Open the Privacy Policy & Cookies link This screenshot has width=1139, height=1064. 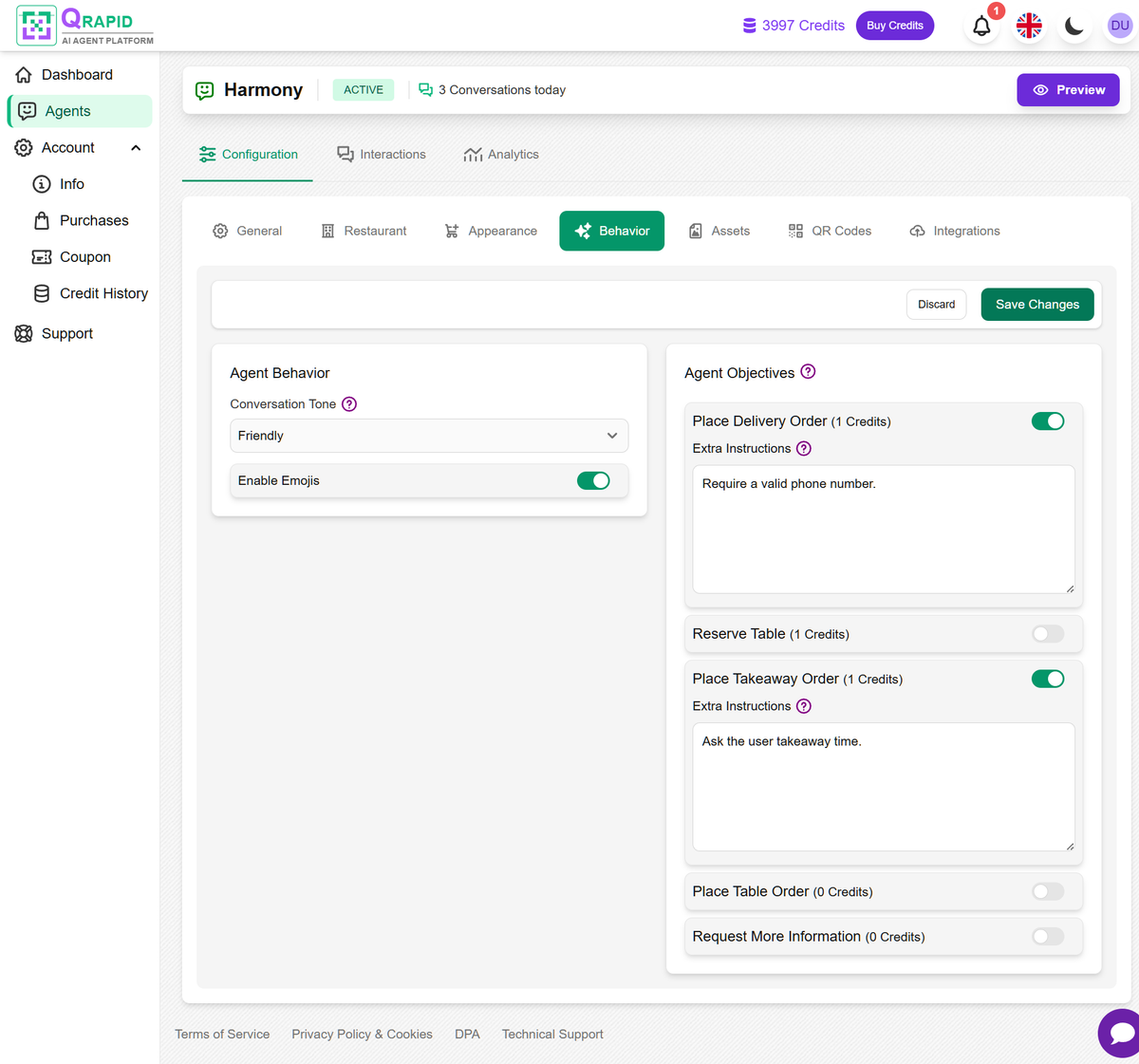[362, 1034]
